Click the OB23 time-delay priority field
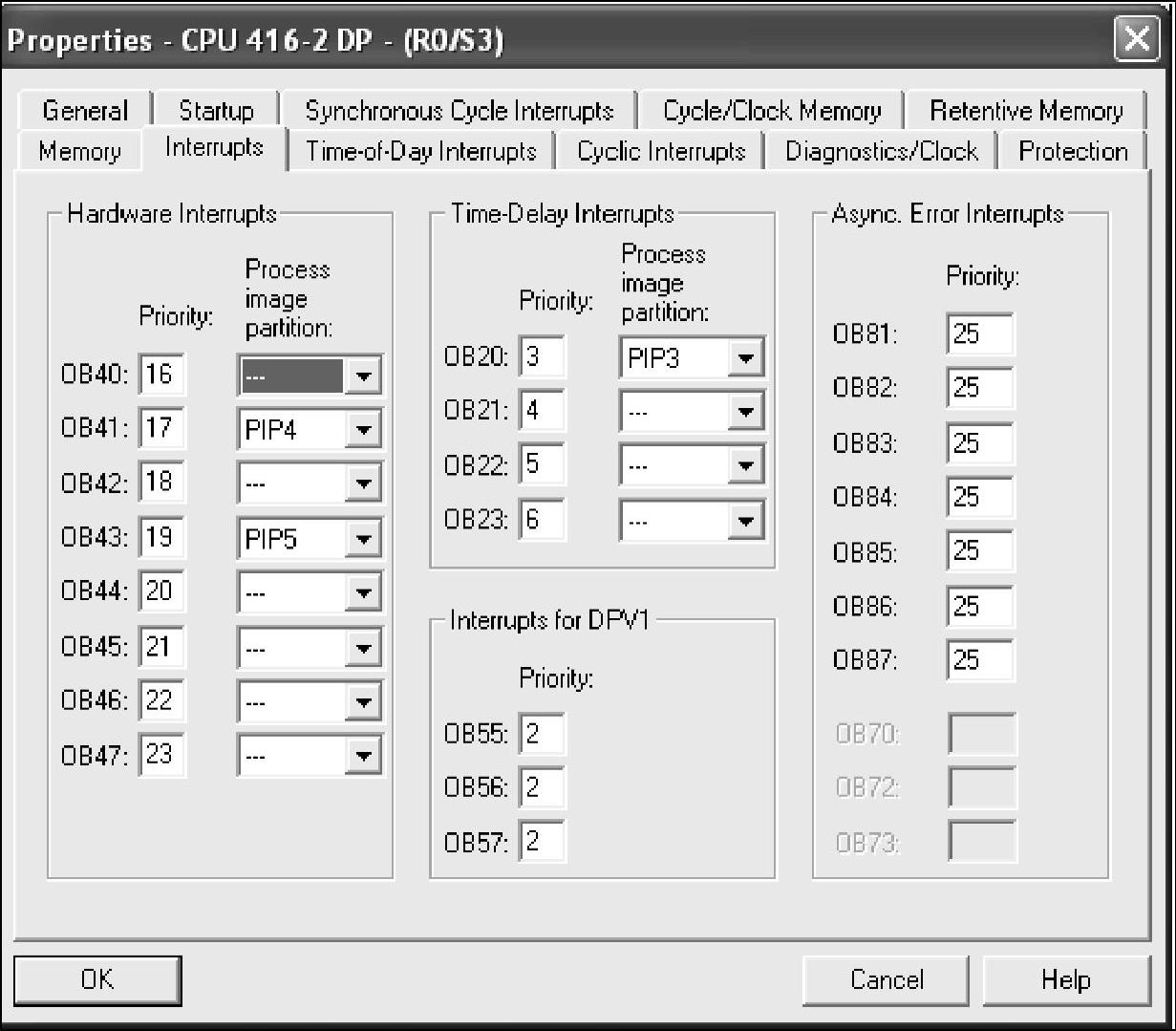1176x1031 pixels. coord(543,520)
